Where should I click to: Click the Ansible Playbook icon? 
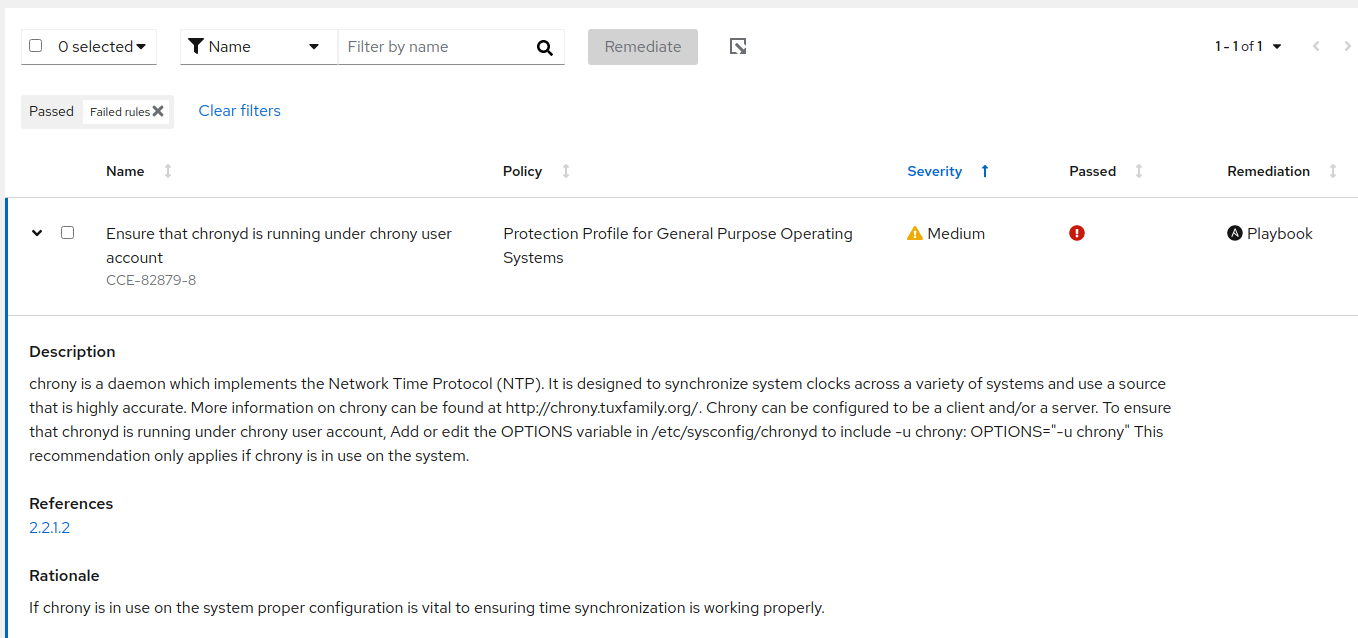click(x=1235, y=233)
